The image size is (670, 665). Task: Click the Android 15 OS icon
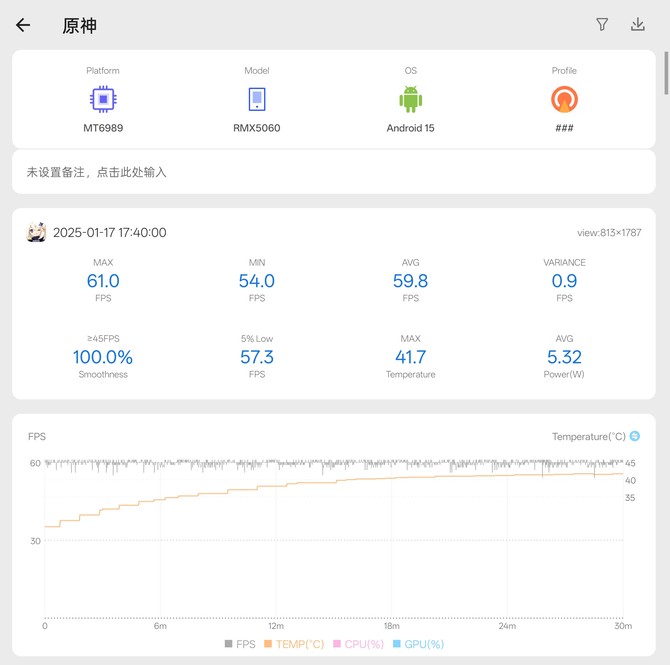pyautogui.click(x=410, y=99)
